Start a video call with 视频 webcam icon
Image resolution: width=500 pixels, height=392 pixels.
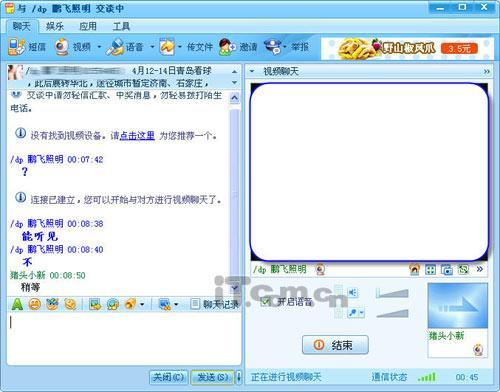click(x=61, y=47)
